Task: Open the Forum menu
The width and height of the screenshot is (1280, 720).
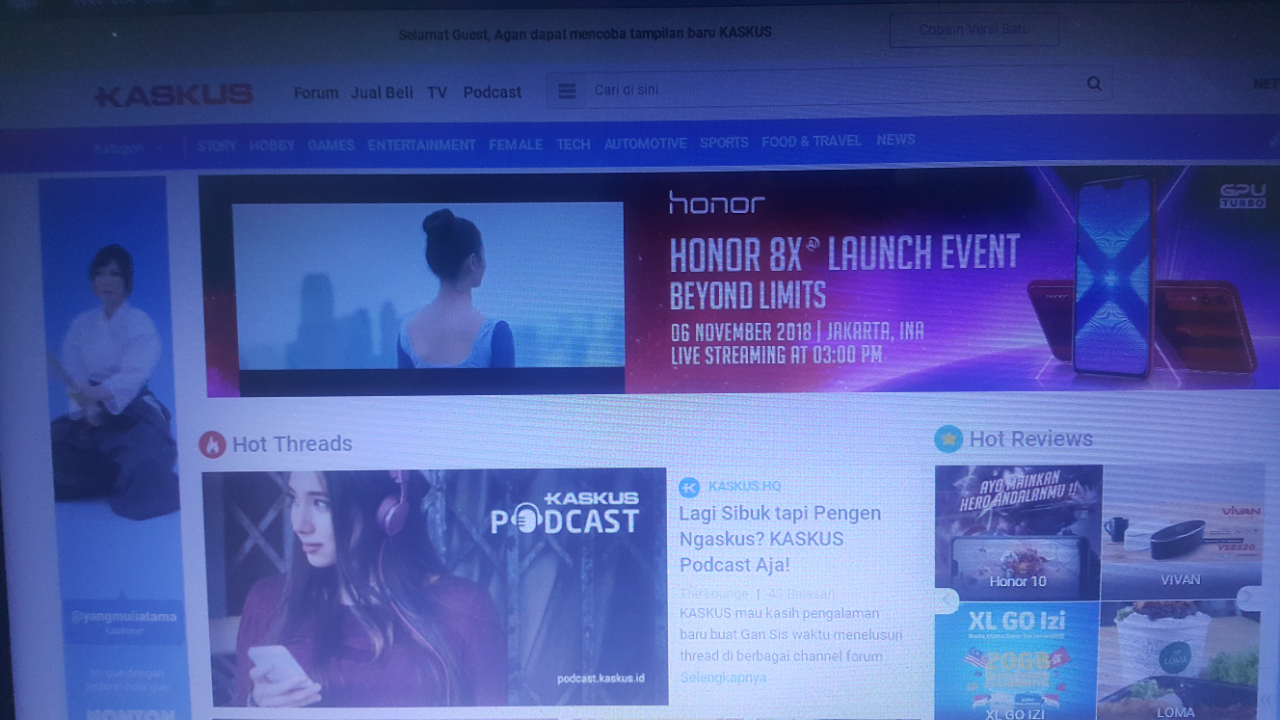Action: (316, 92)
